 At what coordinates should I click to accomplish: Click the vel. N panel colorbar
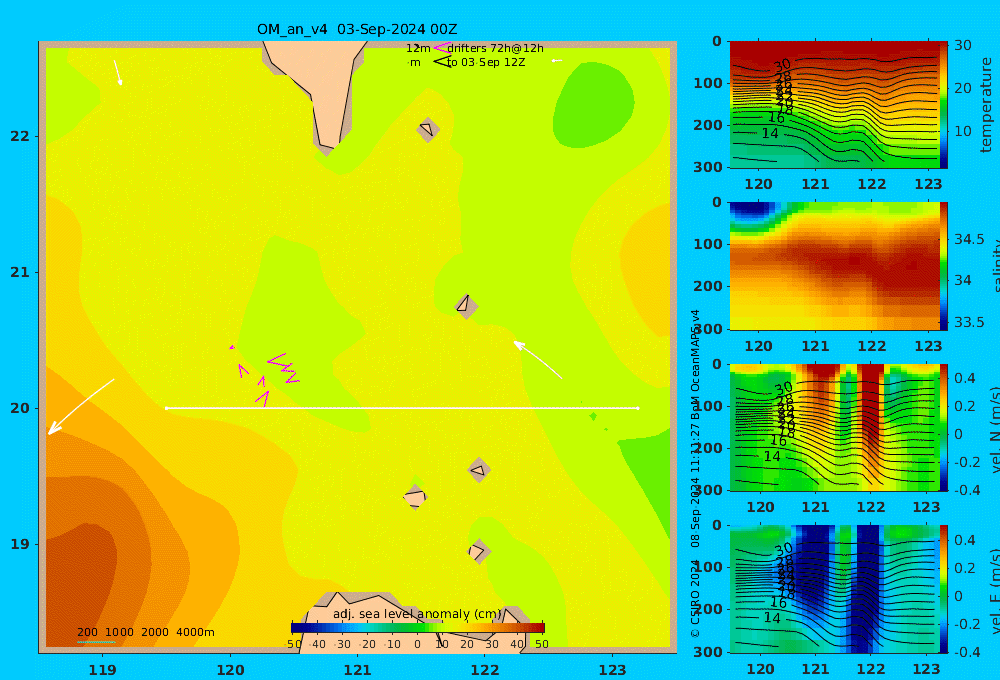click(x=944, y=427)
